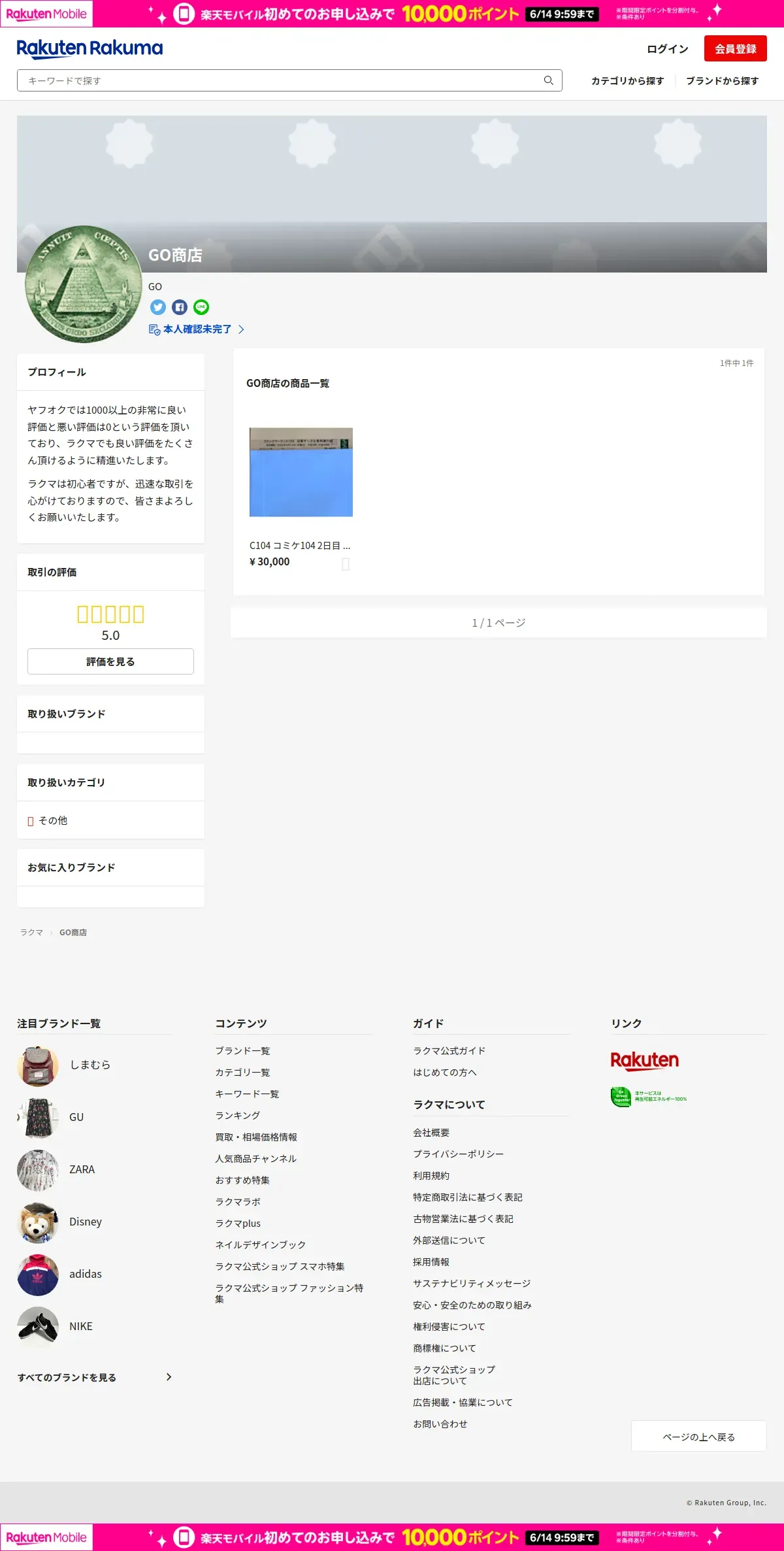Click the Rakuten Rakuma logo
This screenshot has width=784, height=1551.
point(90,49)
